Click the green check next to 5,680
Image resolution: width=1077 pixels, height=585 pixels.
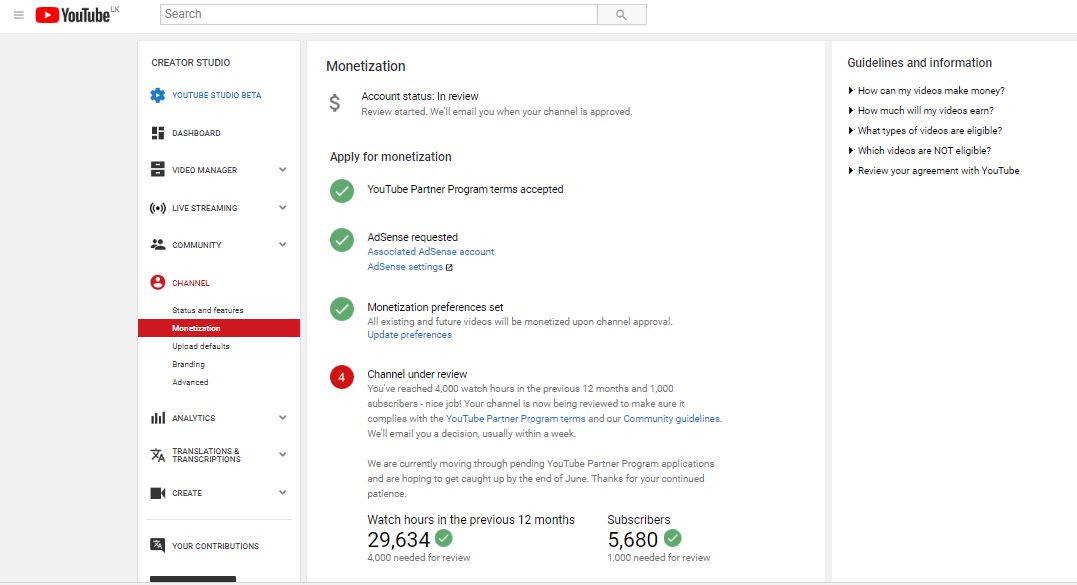pyautogui.click(x=672, y=538)
